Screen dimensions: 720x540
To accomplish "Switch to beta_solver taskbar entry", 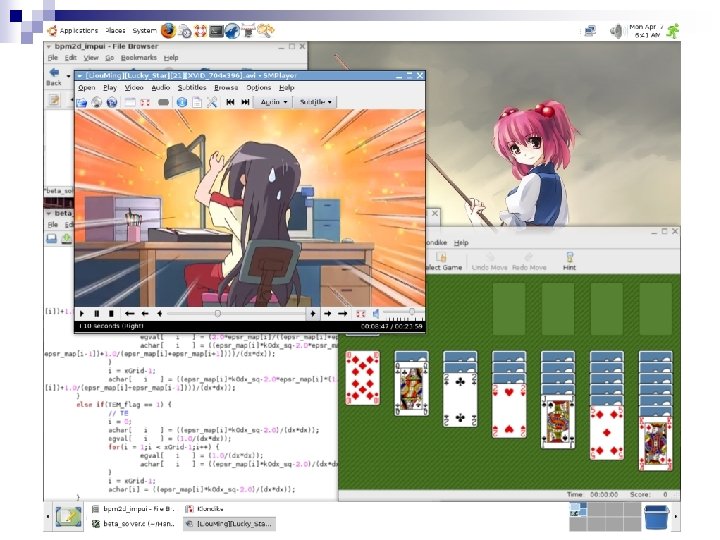I will click(133, 523).
